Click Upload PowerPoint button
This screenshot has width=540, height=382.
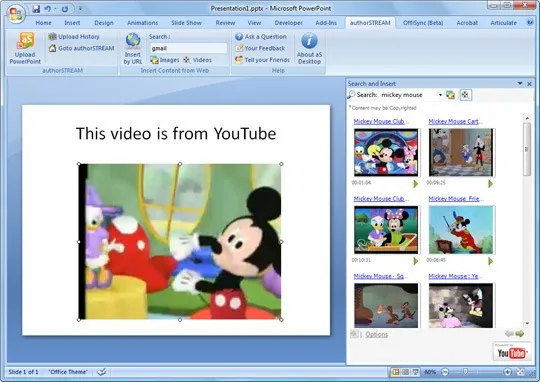[x=25, y=48]
